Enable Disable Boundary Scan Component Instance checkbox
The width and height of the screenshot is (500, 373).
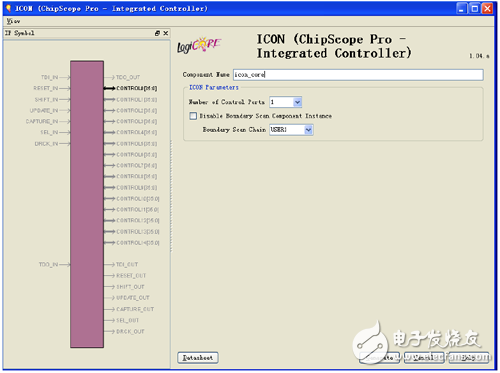[x=193, y=116]
